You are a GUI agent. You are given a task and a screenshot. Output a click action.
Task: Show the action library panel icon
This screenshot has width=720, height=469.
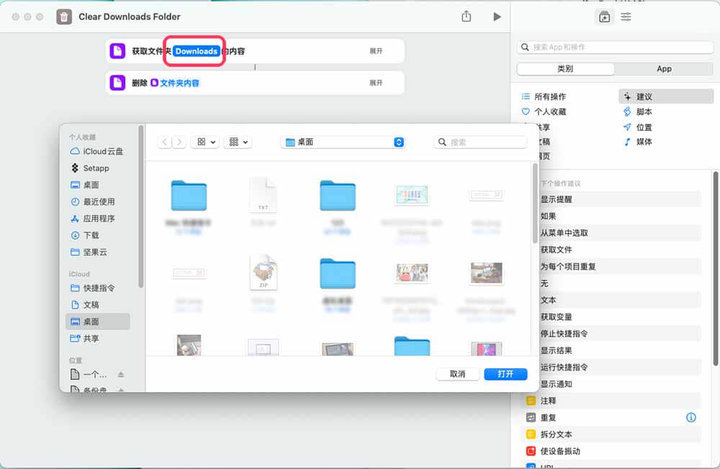(x=604, y=17)
